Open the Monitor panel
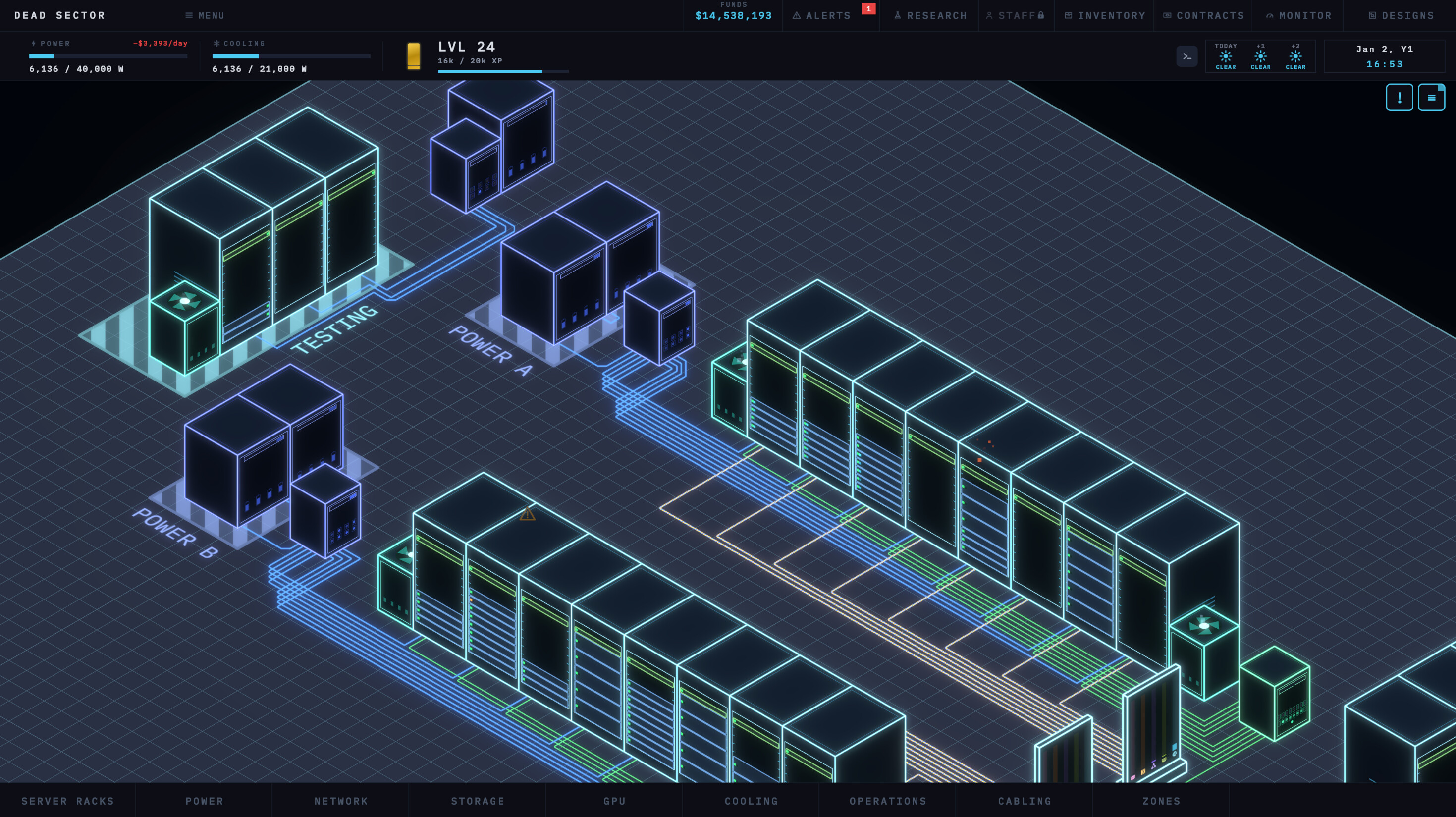1456x817 pixels. pyautogui.click(x=1299, y=16)
